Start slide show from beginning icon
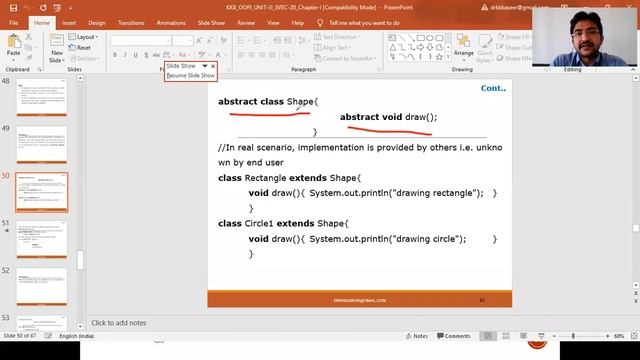Screen dimensions: 640x360 [x=57, y=8]
